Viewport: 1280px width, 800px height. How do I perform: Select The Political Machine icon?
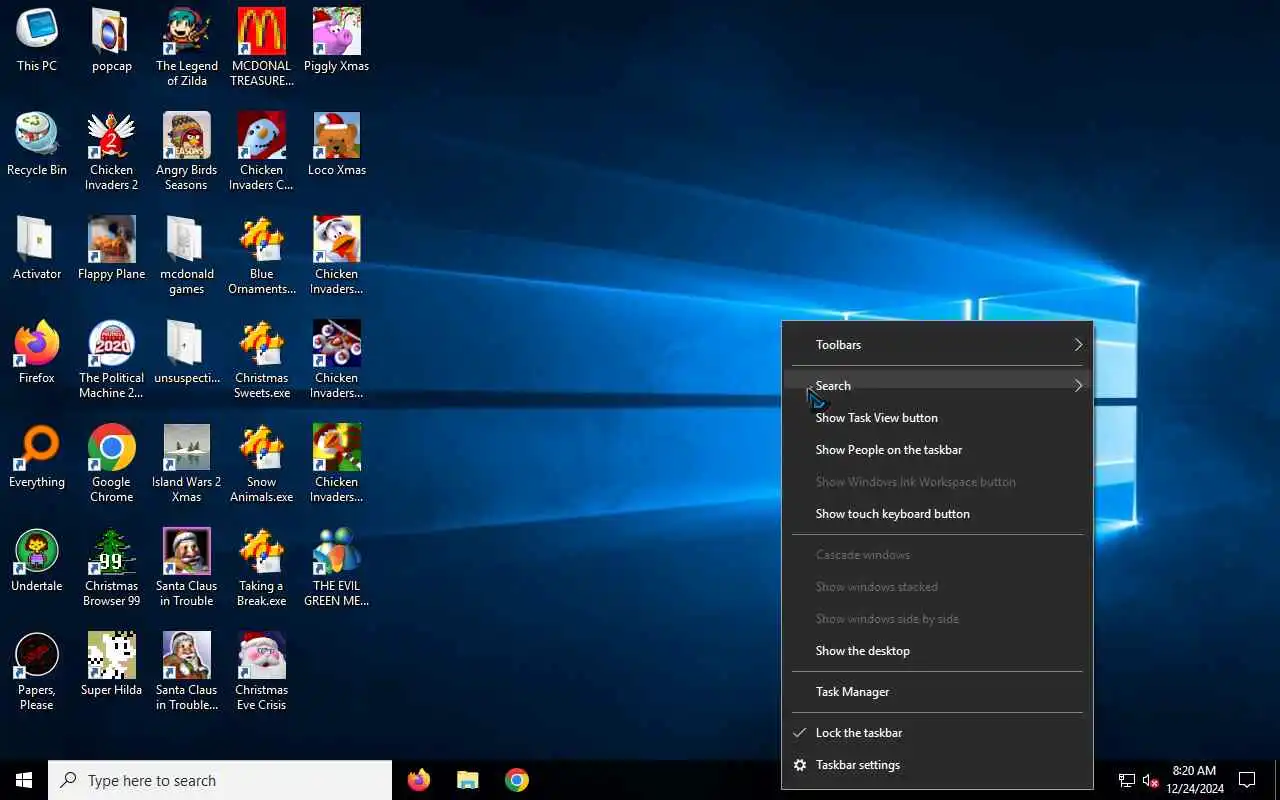(x=112, y=359)
